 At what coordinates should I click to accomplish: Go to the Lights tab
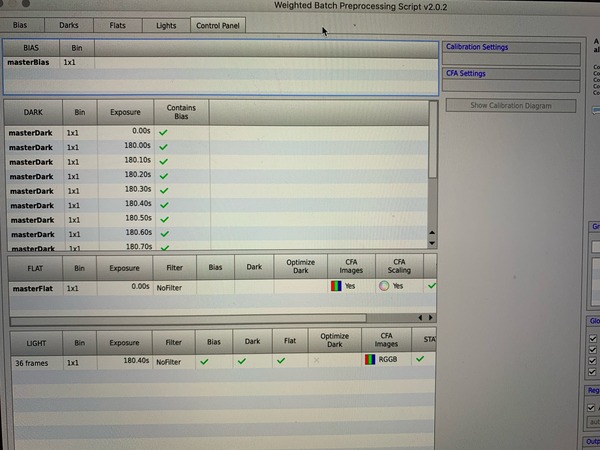(166, 26)
